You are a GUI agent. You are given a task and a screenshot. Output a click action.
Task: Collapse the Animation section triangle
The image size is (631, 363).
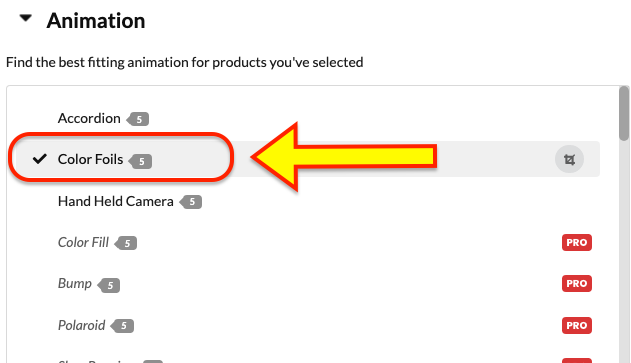pyautogui.click(x=26, y=18)
